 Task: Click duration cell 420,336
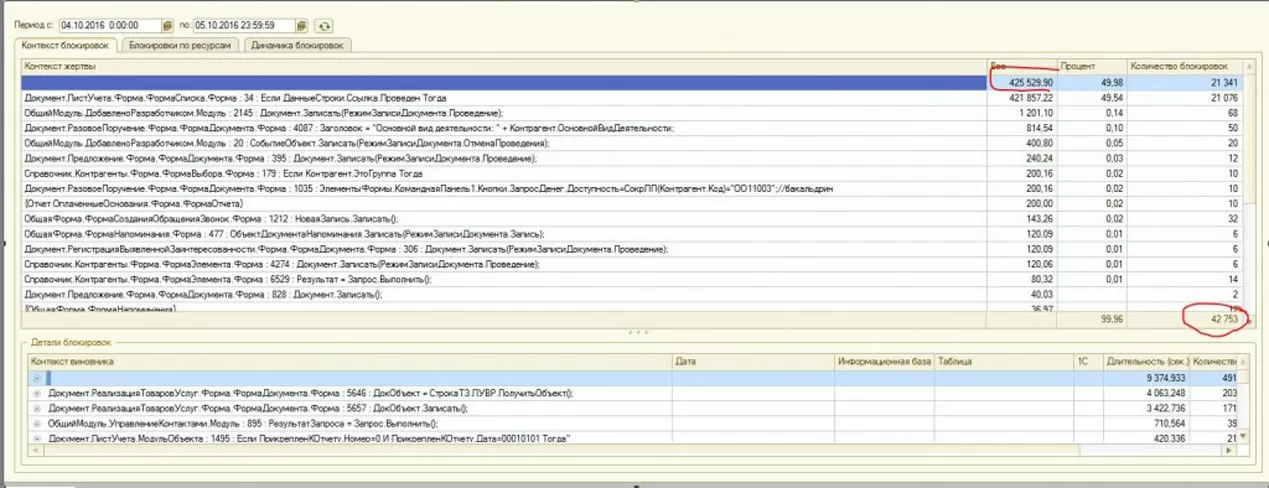click(1147, 438)
